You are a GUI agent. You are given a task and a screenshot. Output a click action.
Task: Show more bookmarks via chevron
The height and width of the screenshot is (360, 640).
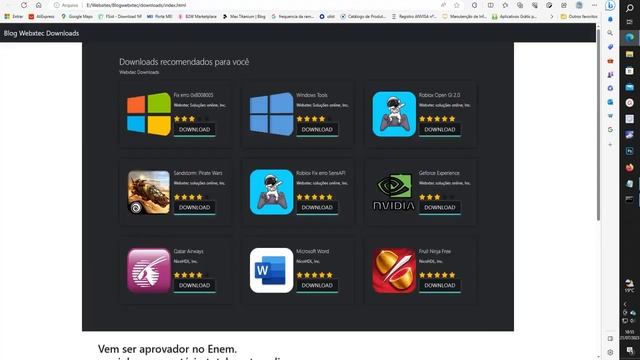point(552,16)
